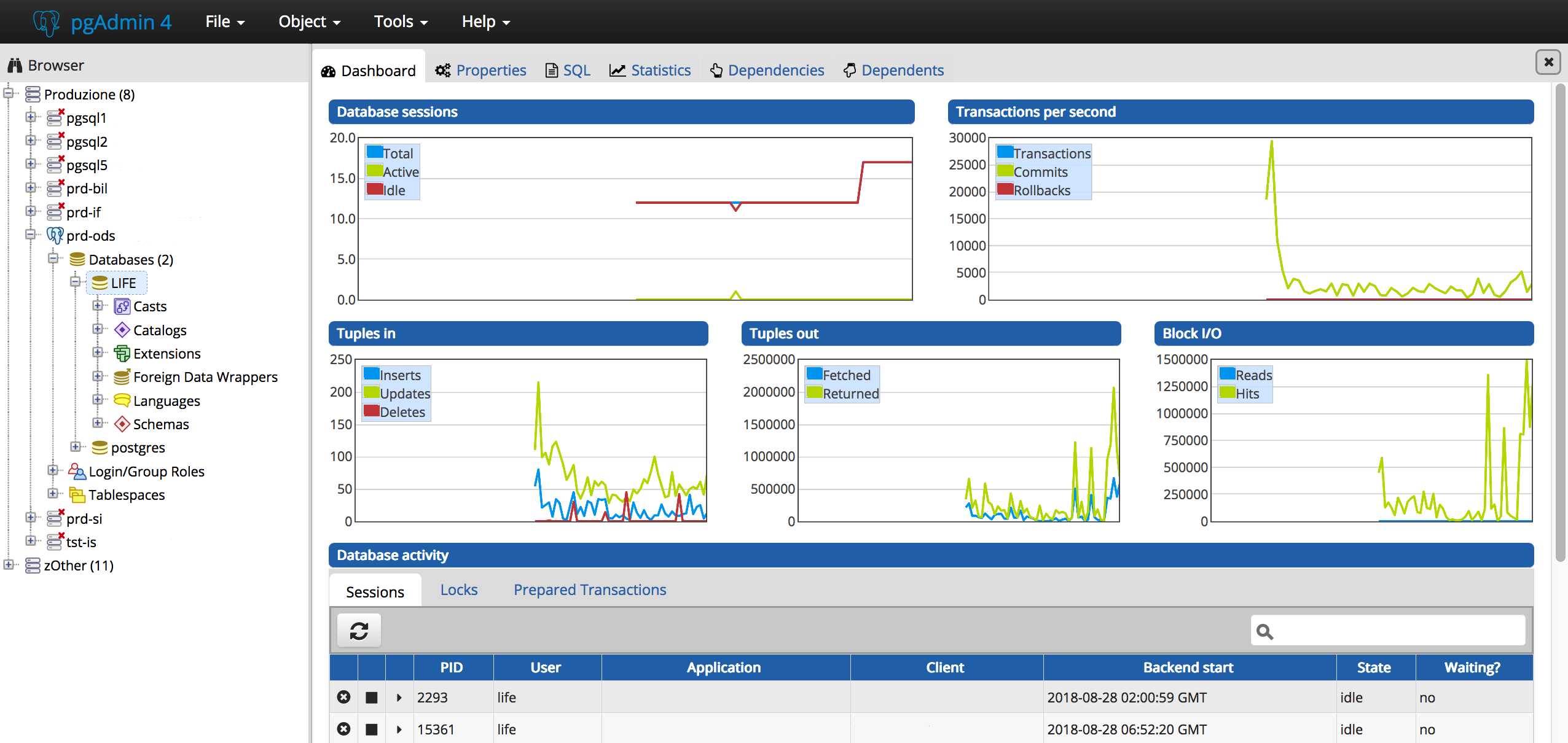Click the Login/Group Roles icon
1568x743 pixels.
pyautogui.click(x=77, y=471)
